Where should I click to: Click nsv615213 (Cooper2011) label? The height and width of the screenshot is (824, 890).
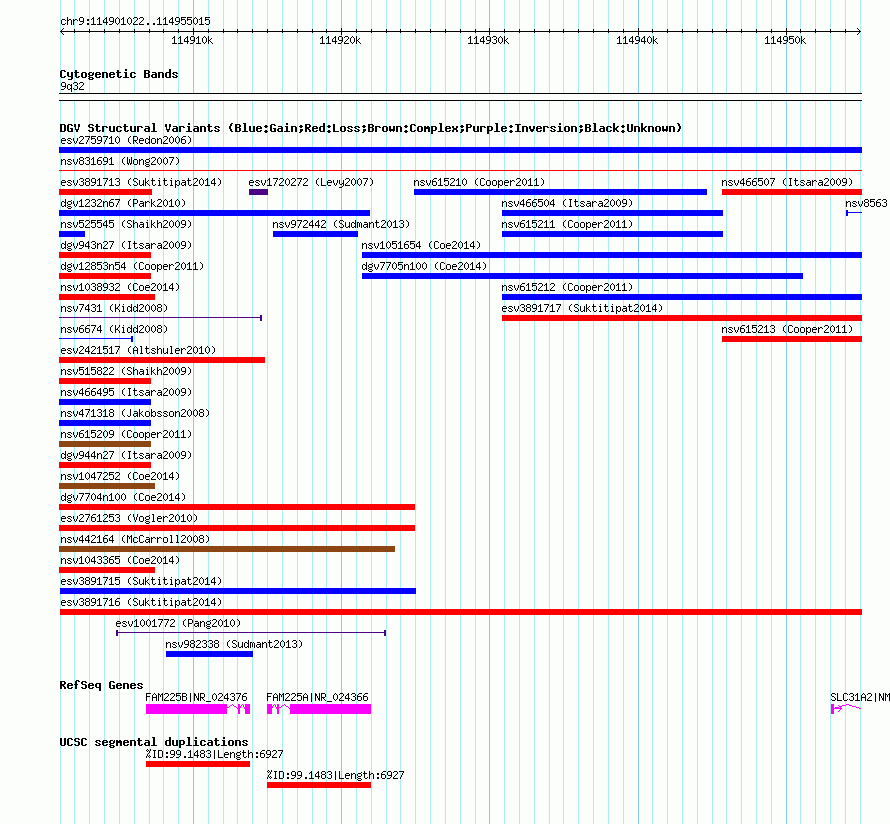787,329
